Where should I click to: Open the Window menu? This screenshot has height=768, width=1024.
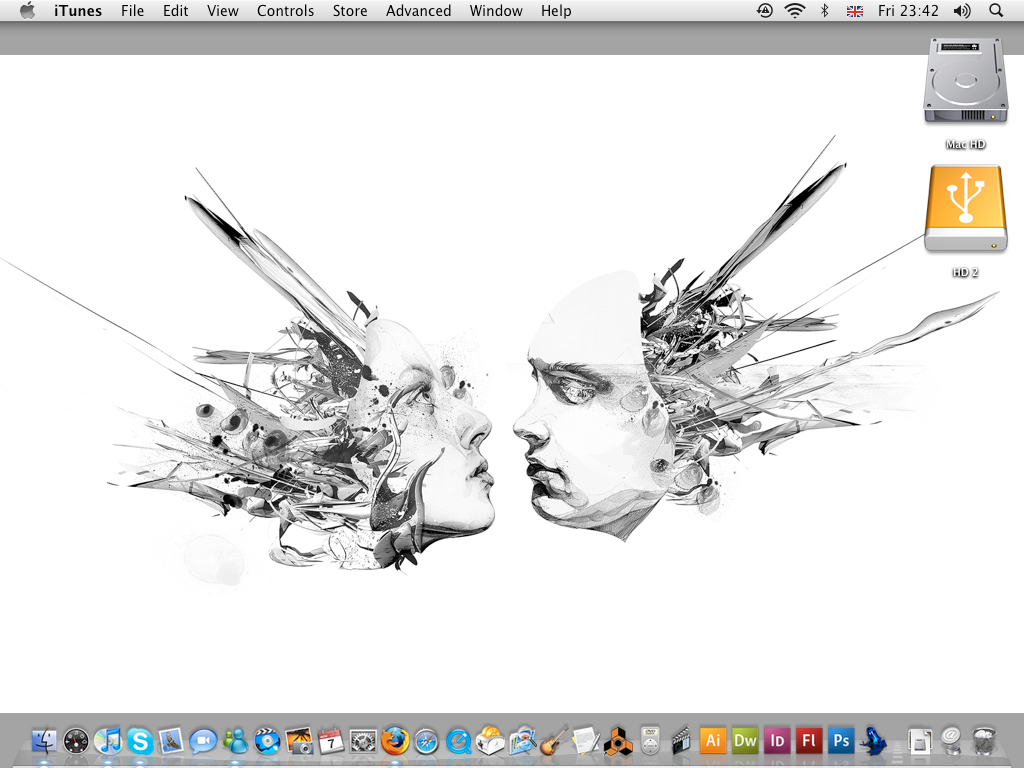click(496, 10)
